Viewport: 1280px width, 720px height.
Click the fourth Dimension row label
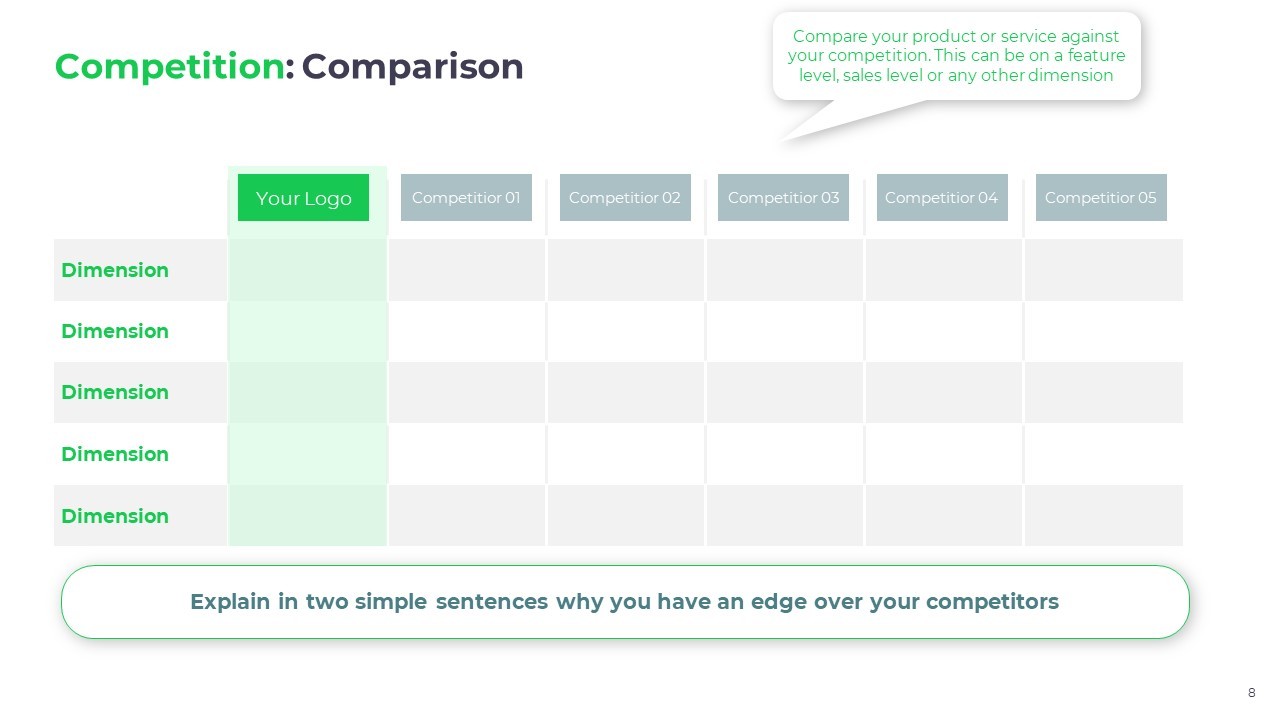pos(115,454)
